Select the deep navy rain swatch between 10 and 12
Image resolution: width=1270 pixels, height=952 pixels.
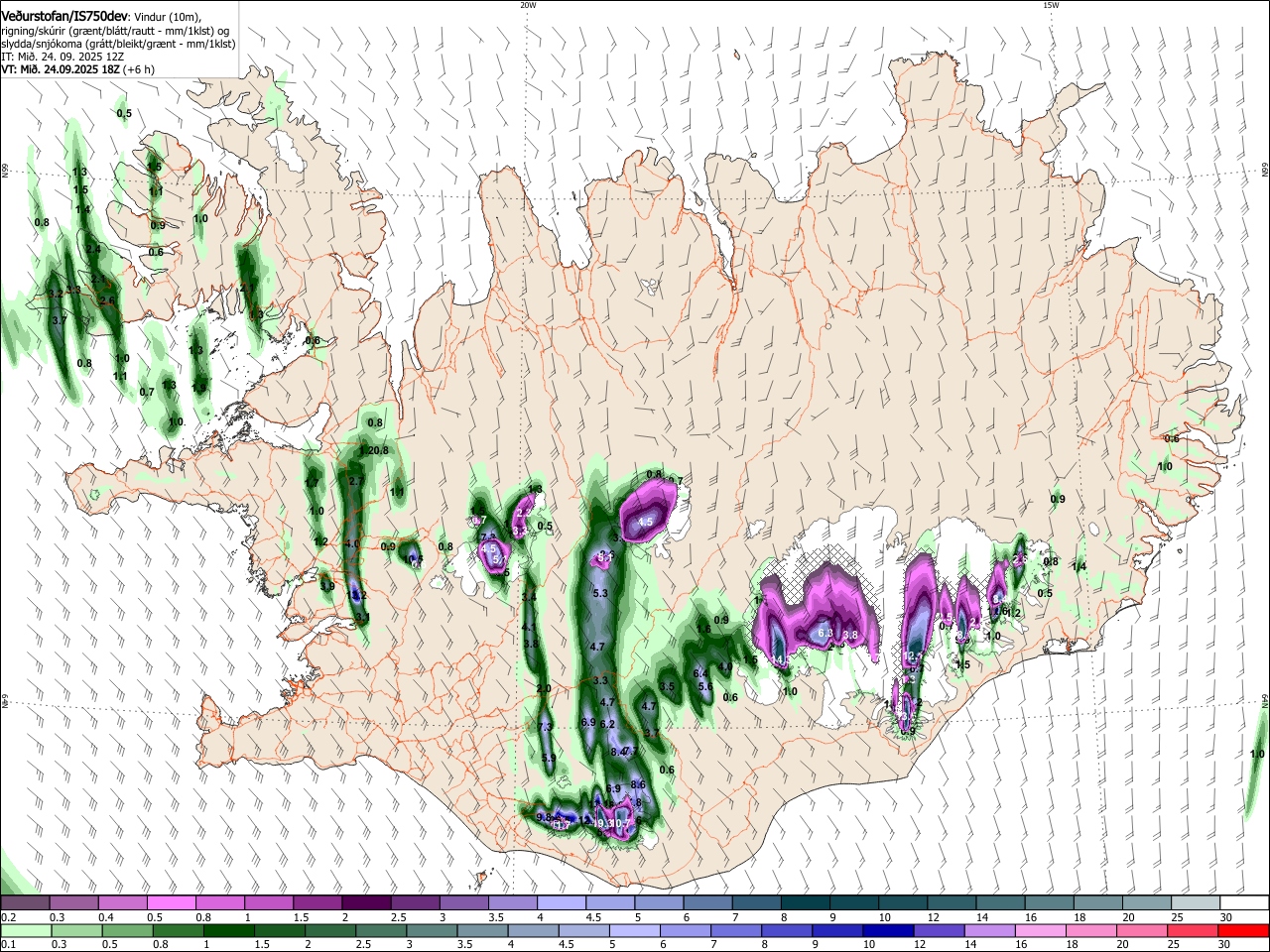[887, 930]
